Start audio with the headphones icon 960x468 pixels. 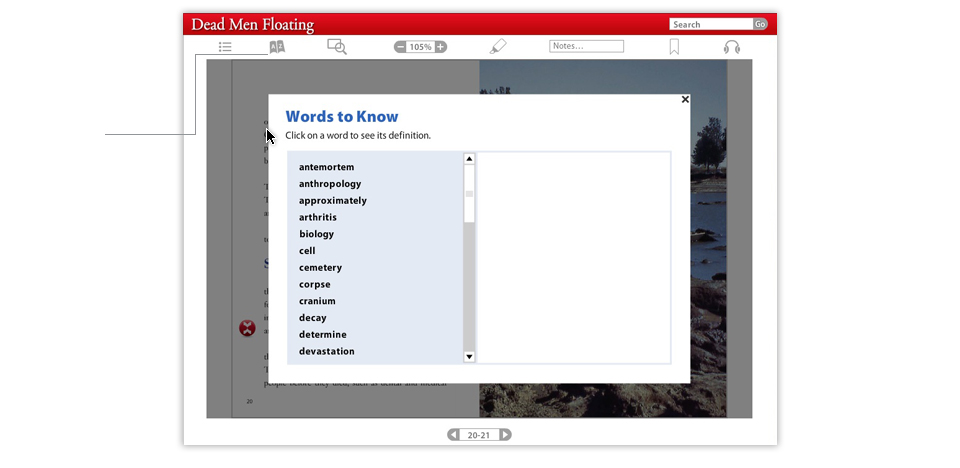pyautogui.click(x=732, y=47)
